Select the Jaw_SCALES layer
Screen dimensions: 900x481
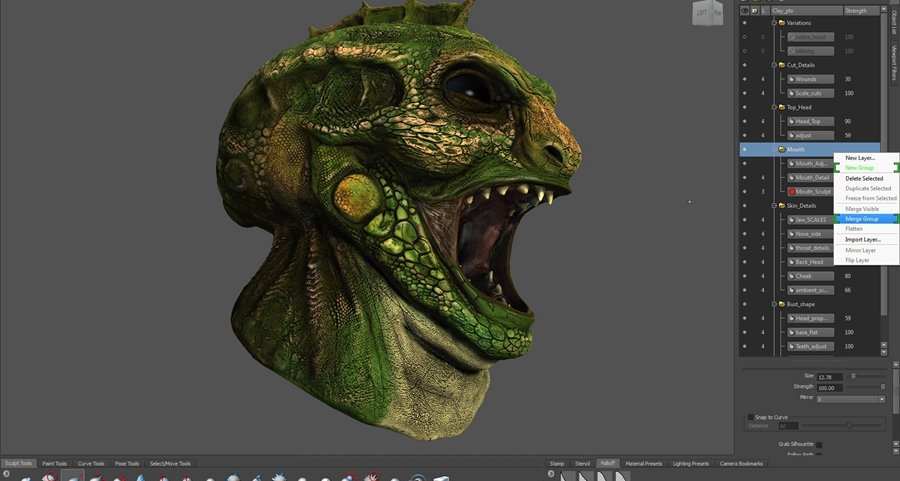[810, 220]
